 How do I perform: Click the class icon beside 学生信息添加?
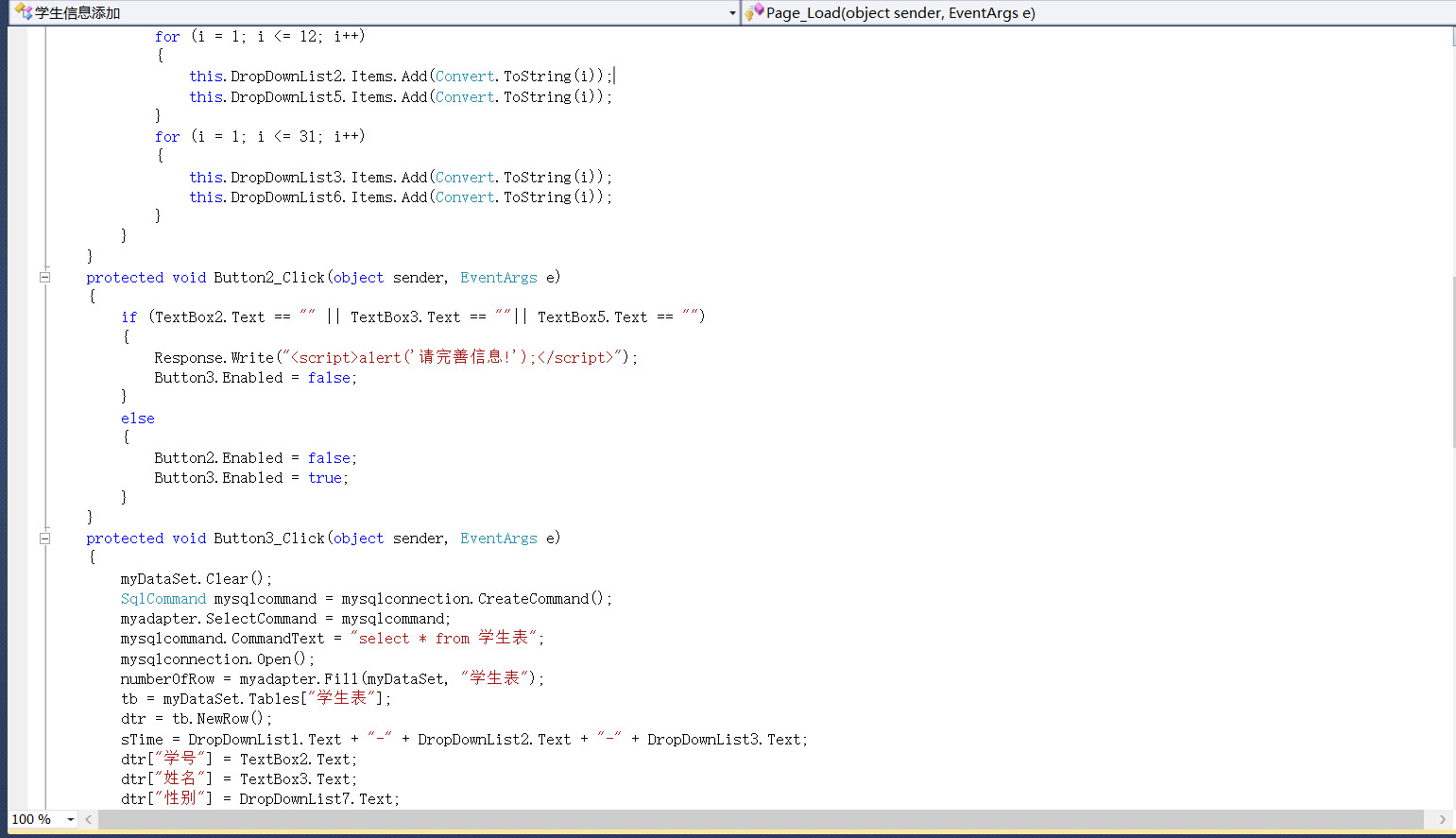[x=24, y=12]
